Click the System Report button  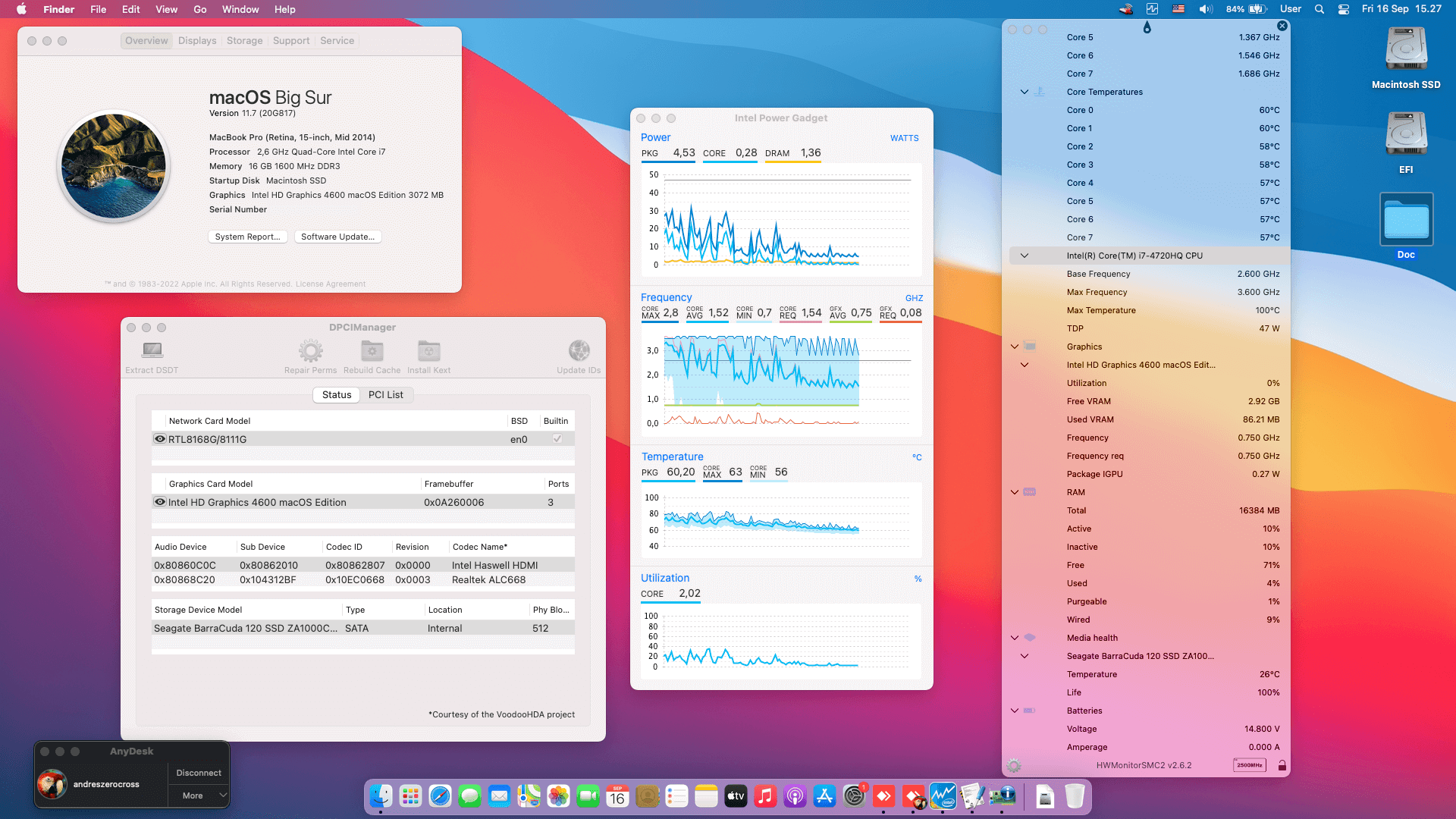point(247,237)
